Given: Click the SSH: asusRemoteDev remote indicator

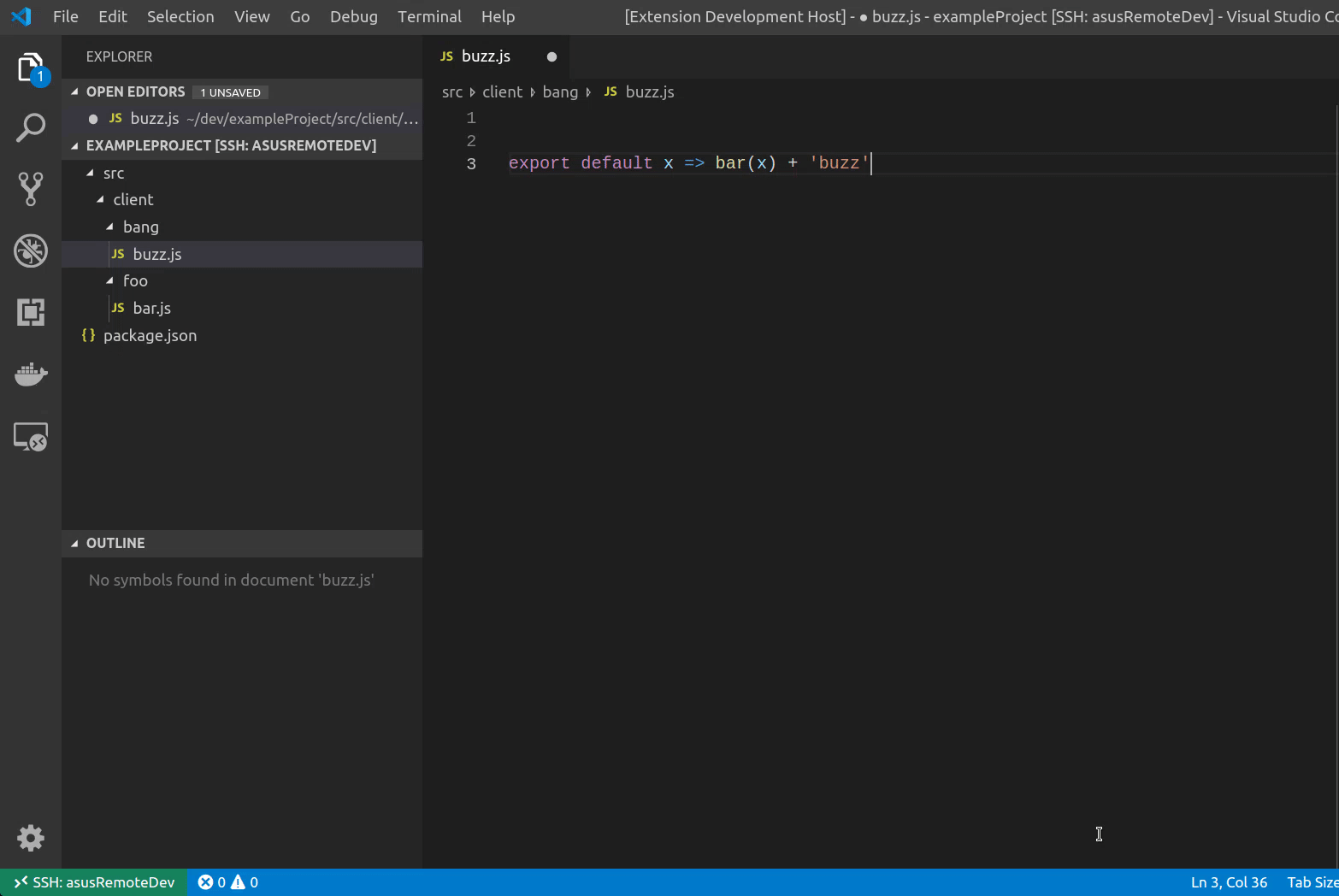Looking at the screenshot, I should [94, 882].
